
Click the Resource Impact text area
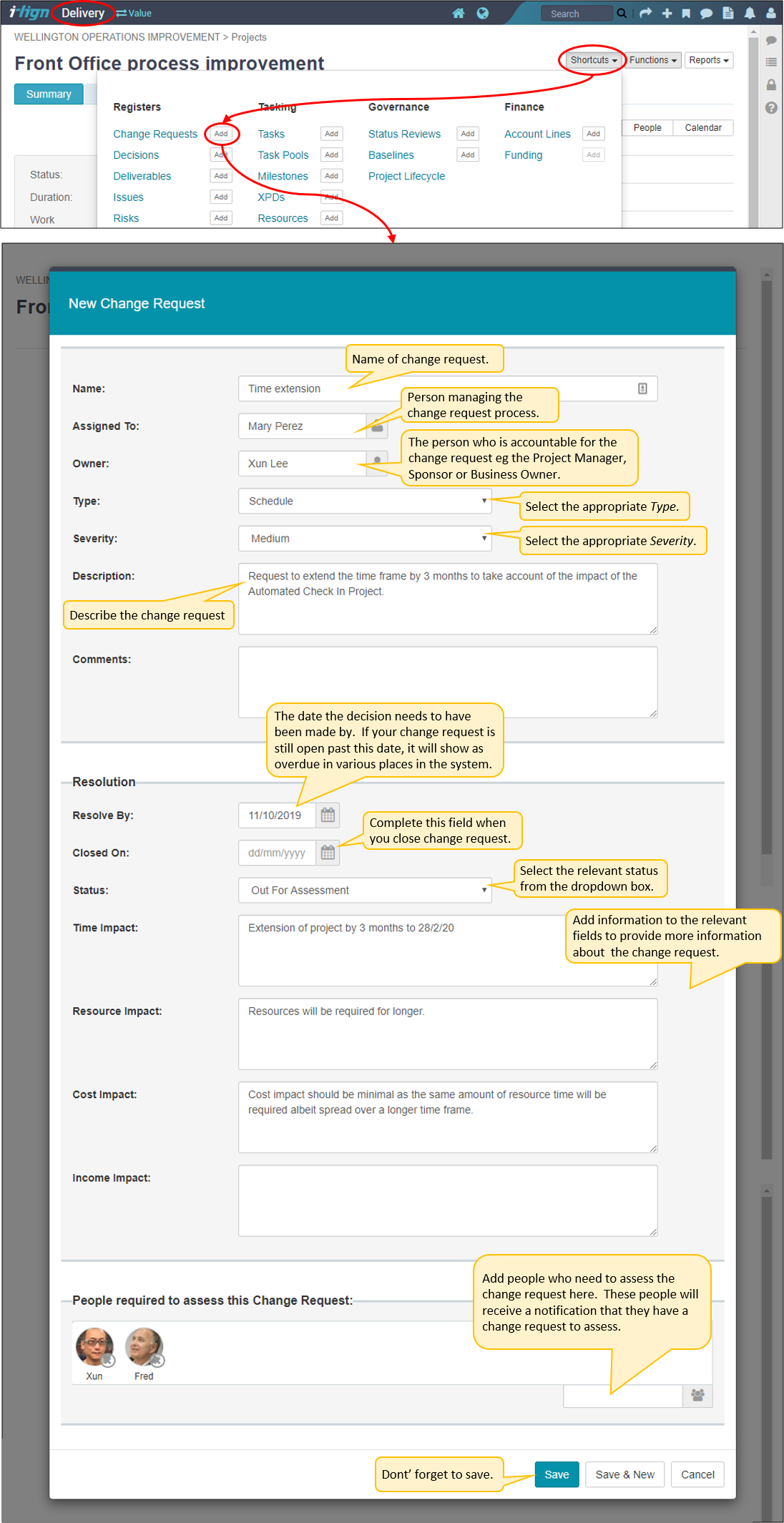pyautogui.click(x=448, y=1034)
